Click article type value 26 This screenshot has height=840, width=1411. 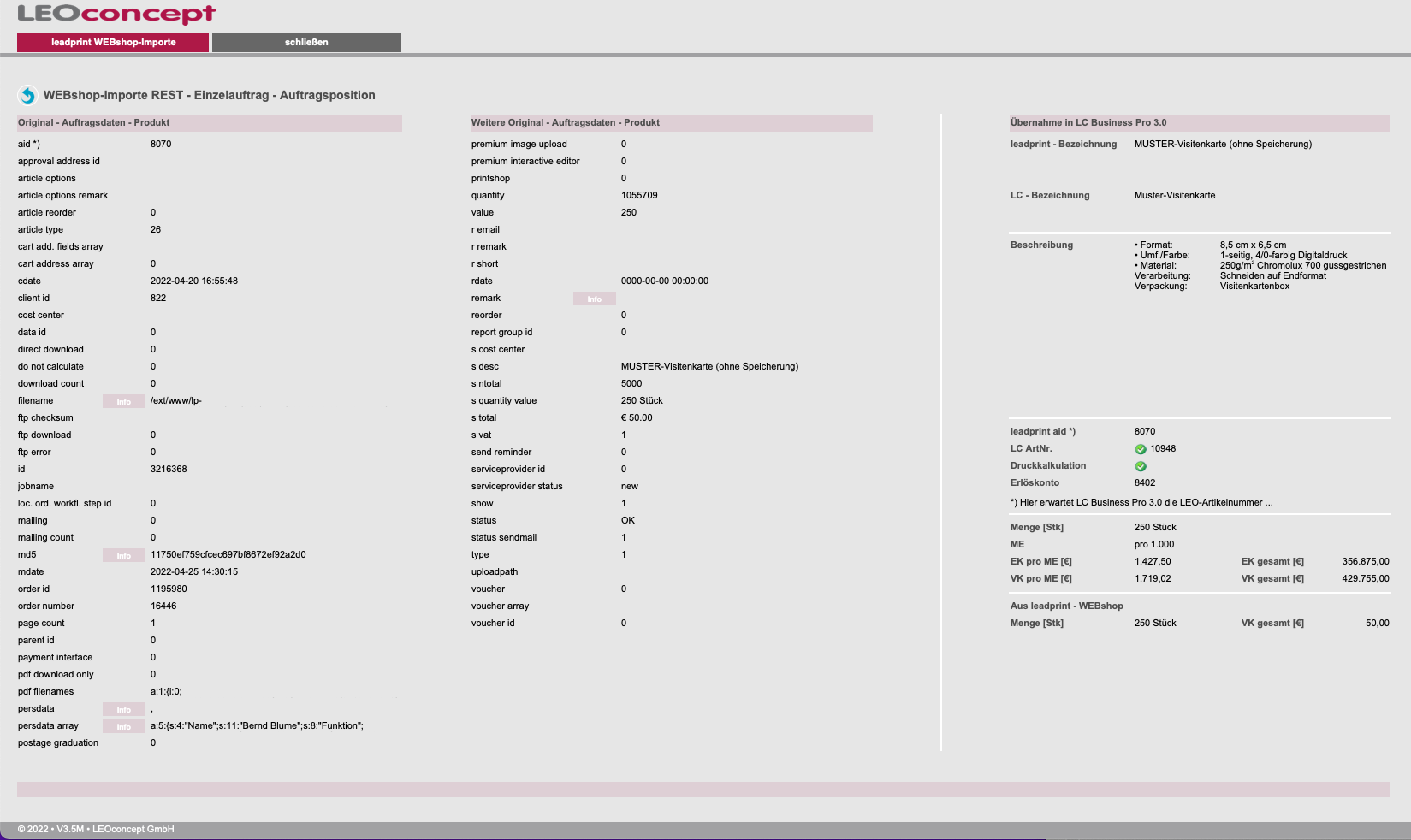point(156,229)
